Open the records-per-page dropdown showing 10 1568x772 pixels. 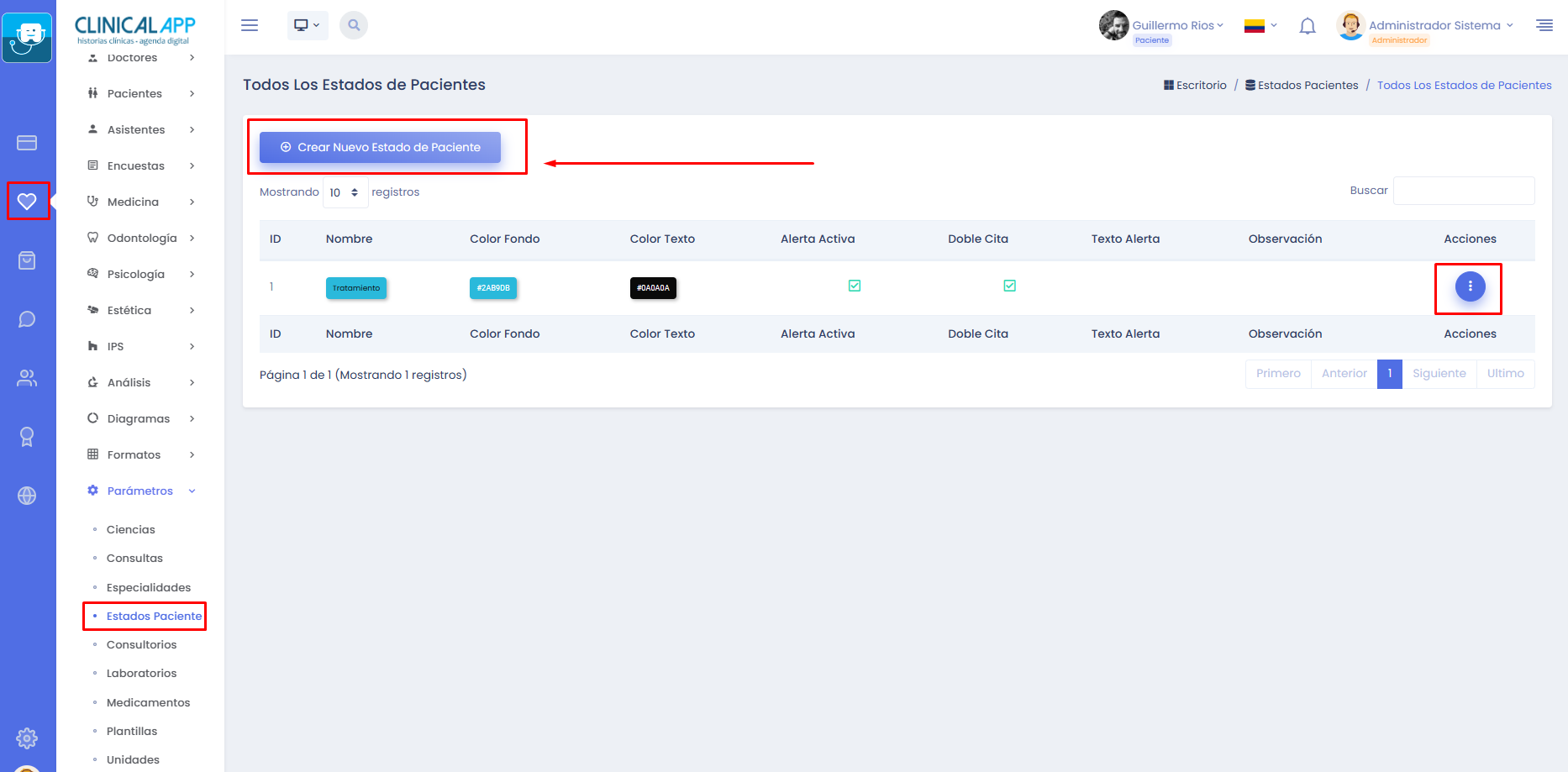tap(345, 192)
